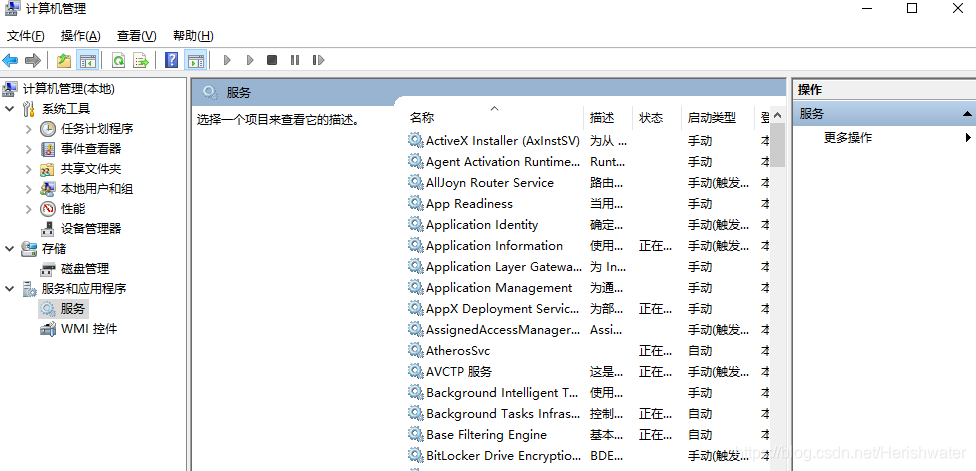Viewport: 976px width, 471px height.
Task: Click the blue Help question mark icon
Action: 172,60
